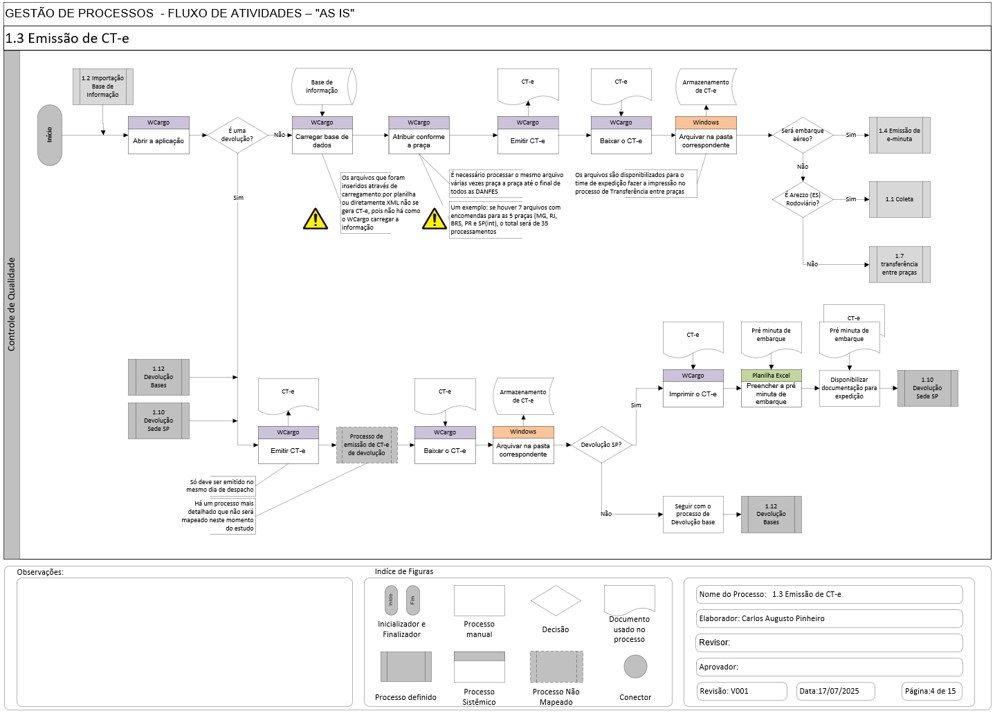995x720 pixels.
Task: Select the Processo Sistêmico legend shape
Action: [479, 667]
